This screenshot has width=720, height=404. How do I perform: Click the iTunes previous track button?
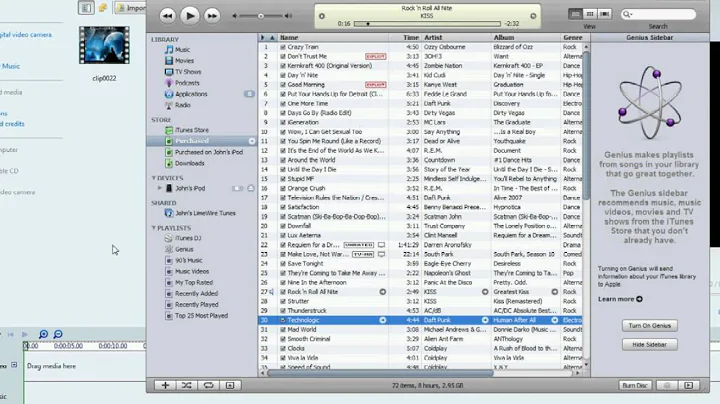pyautogui.click(x=168, y=16)
